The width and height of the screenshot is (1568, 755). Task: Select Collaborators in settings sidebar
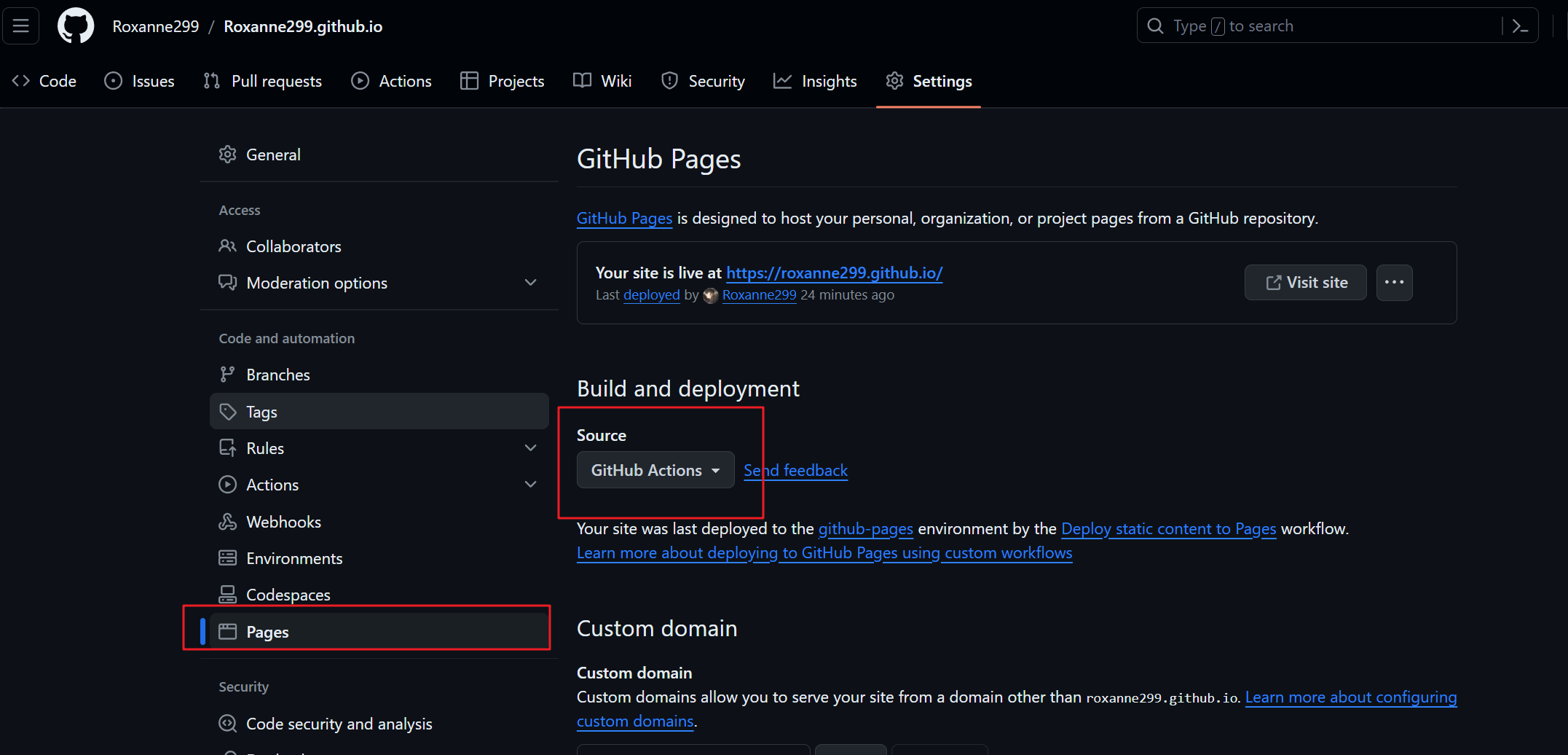(x=379, y=246)
